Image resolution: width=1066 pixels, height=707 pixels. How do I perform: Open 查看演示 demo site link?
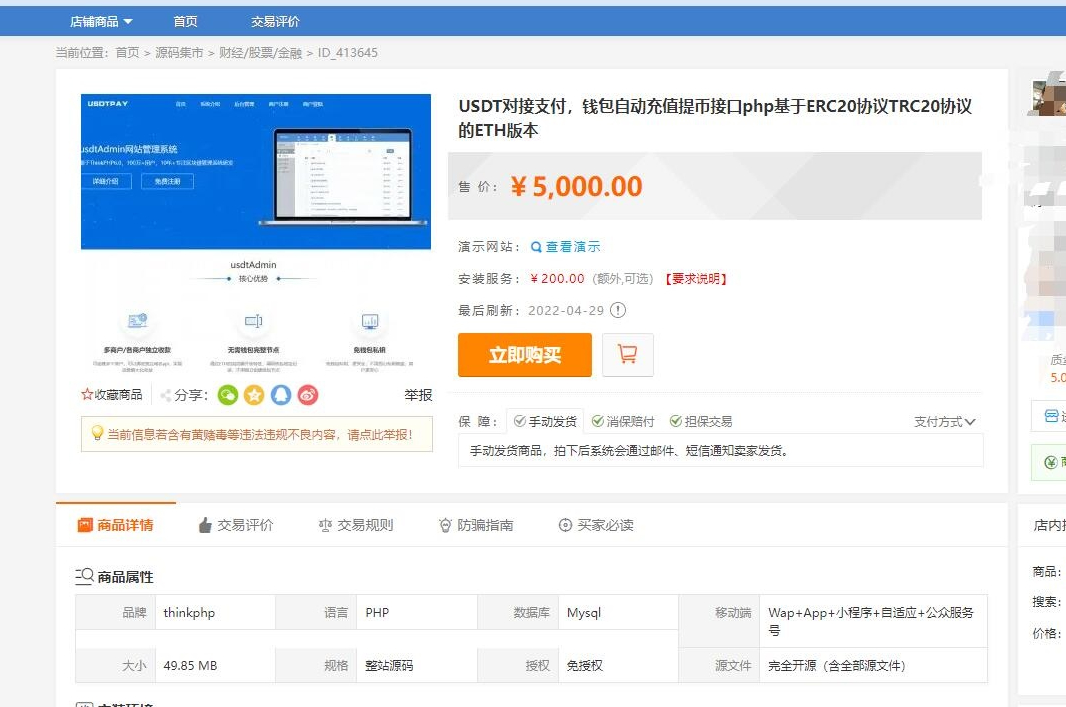[572, 247]
